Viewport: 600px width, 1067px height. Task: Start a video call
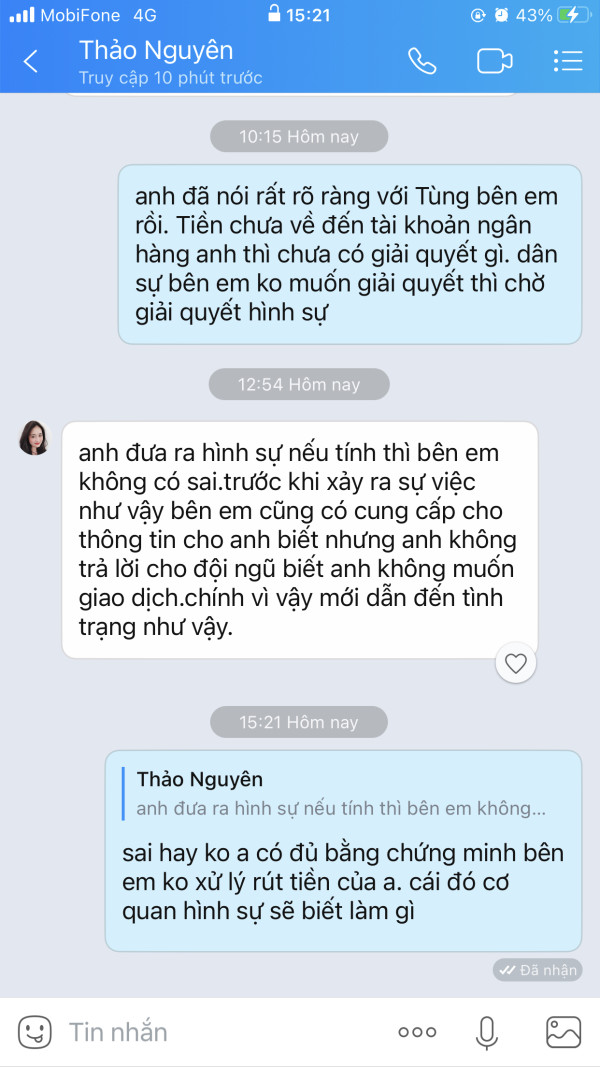tap(495, 61)
